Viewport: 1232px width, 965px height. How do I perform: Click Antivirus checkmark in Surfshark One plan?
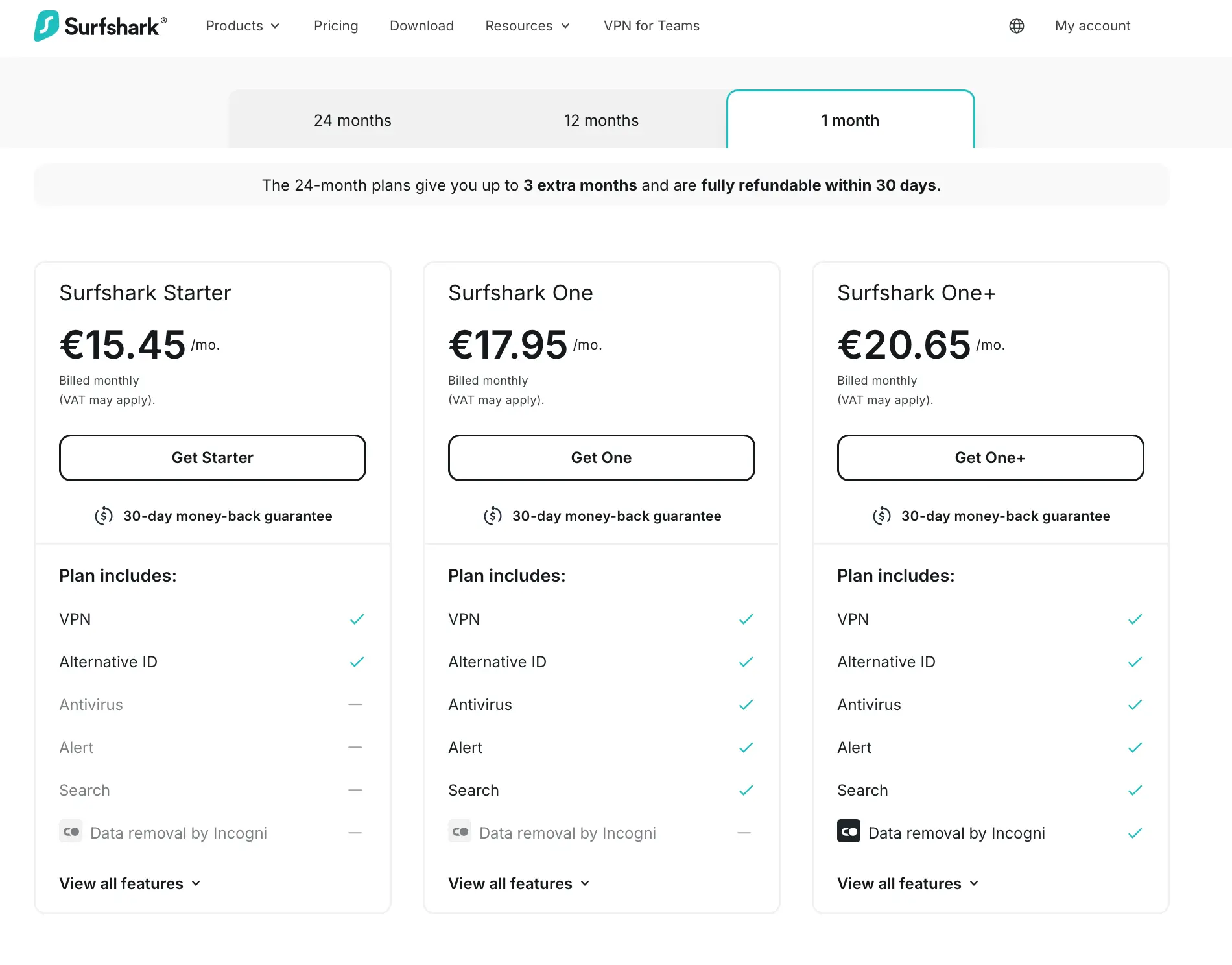pos(746,705)
